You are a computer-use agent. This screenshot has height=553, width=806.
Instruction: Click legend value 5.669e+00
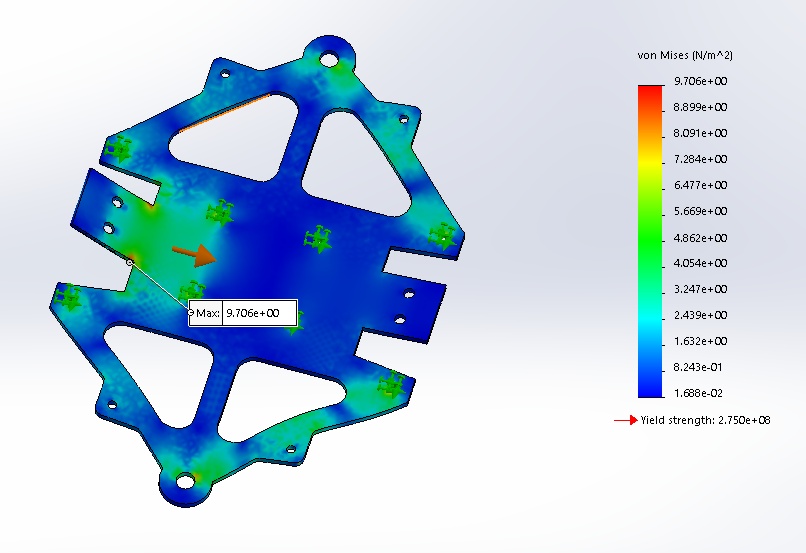701,211
